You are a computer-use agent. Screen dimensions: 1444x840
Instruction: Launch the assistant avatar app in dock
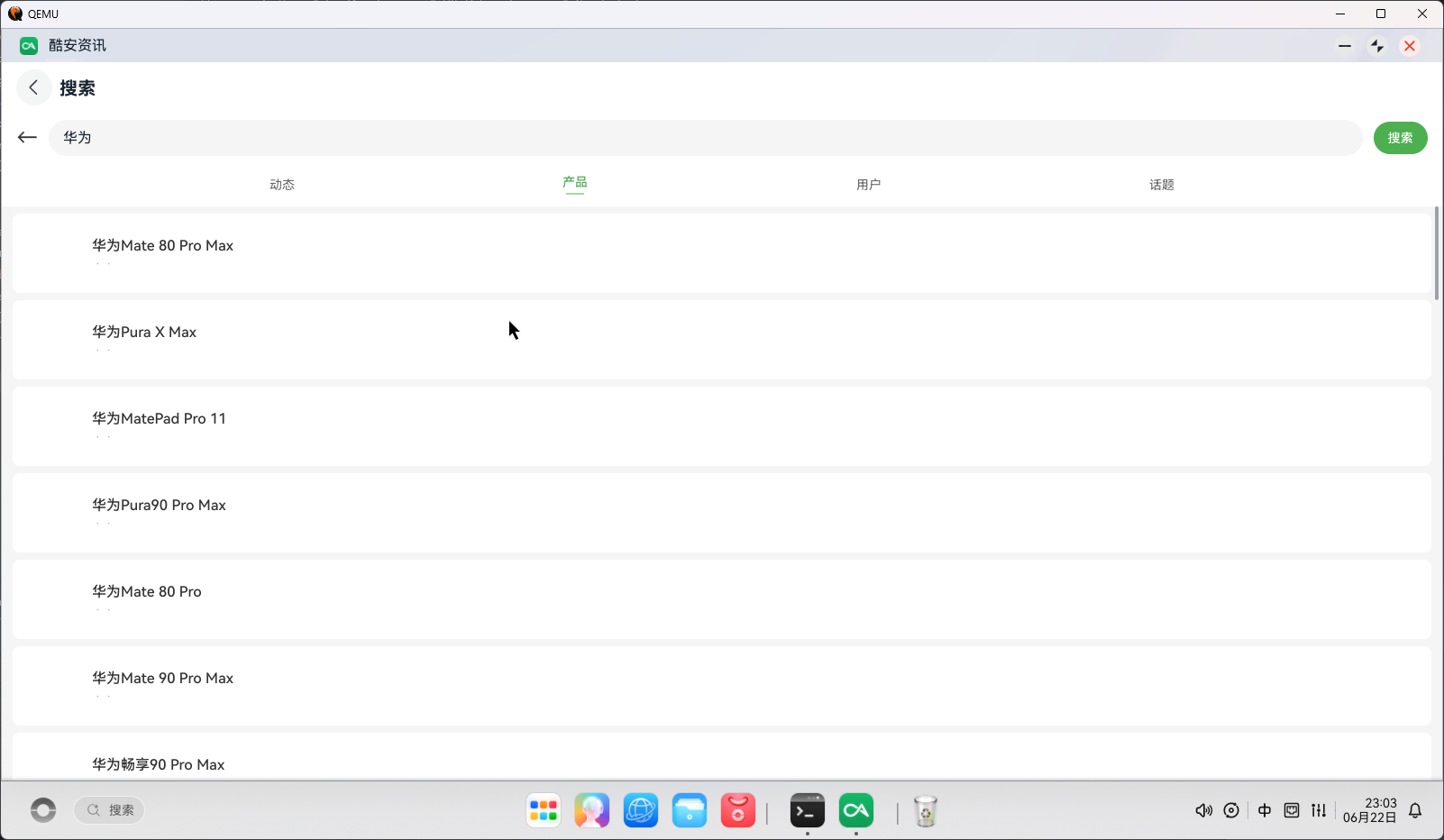coord(592,811)
